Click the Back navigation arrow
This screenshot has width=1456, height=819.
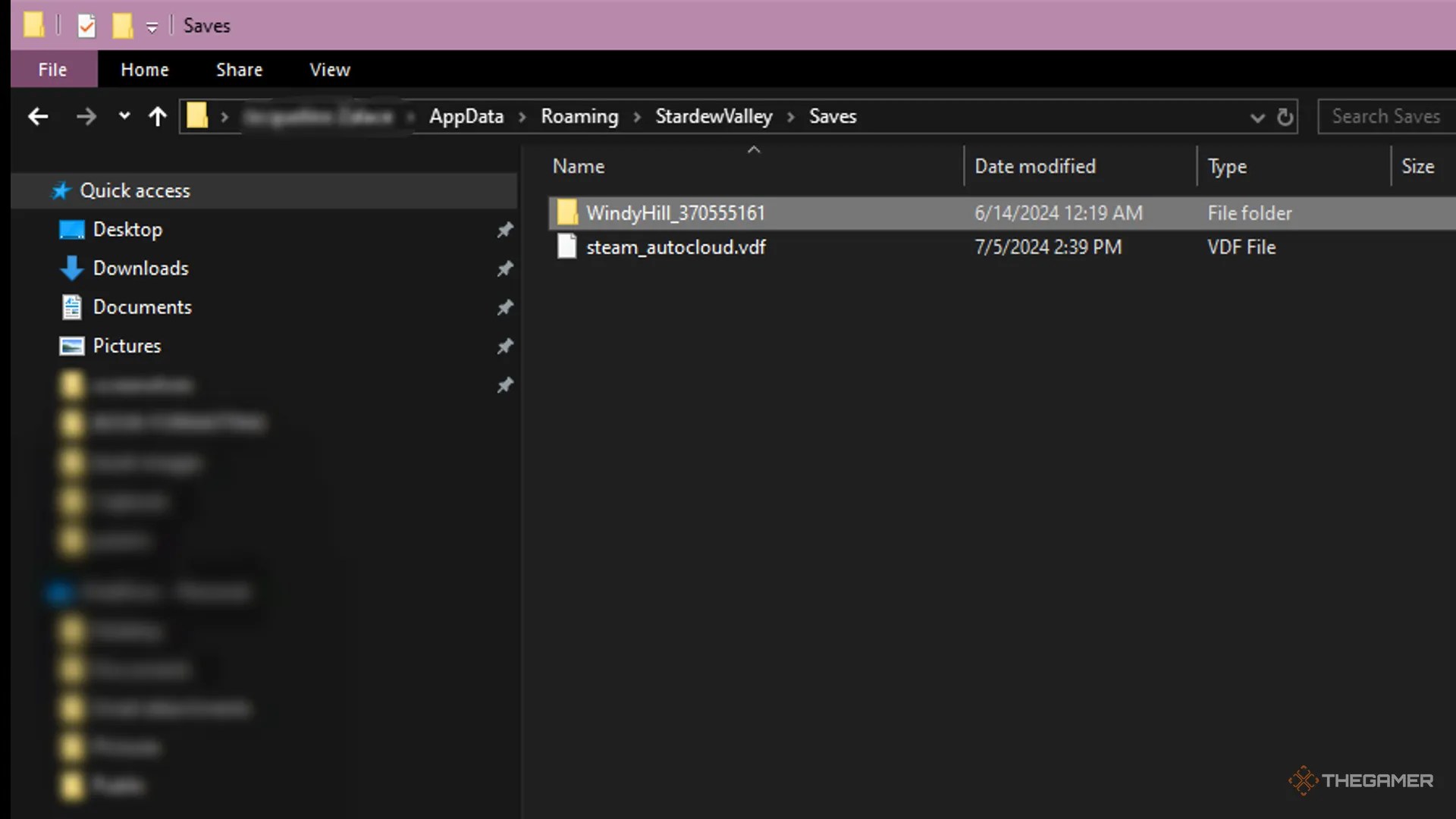pyautogui.click(x=38, y=117)
